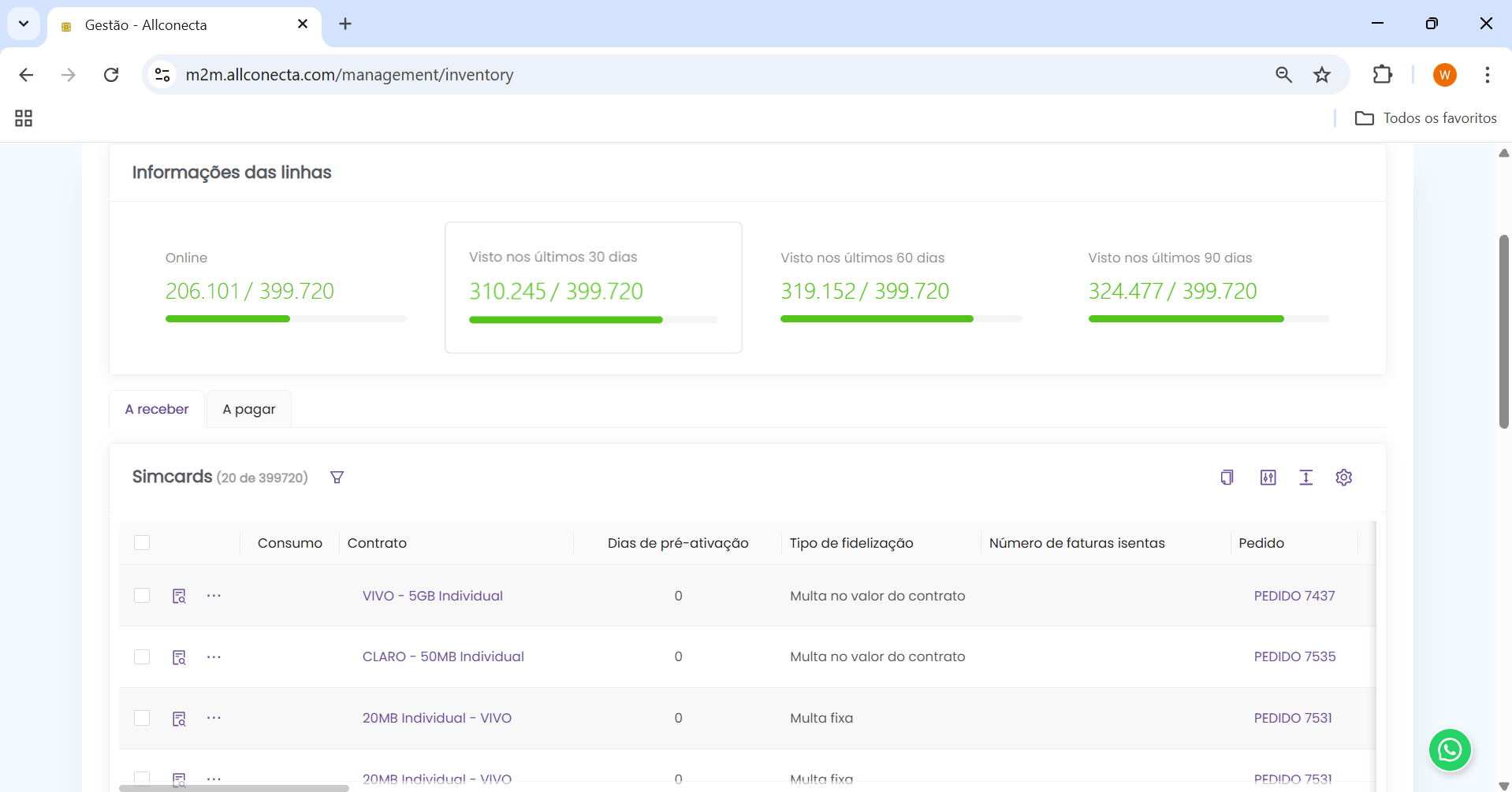The image size is (1512, 792).
Task: Click the table horizontal scrollbar
Action: coord(234,787)
